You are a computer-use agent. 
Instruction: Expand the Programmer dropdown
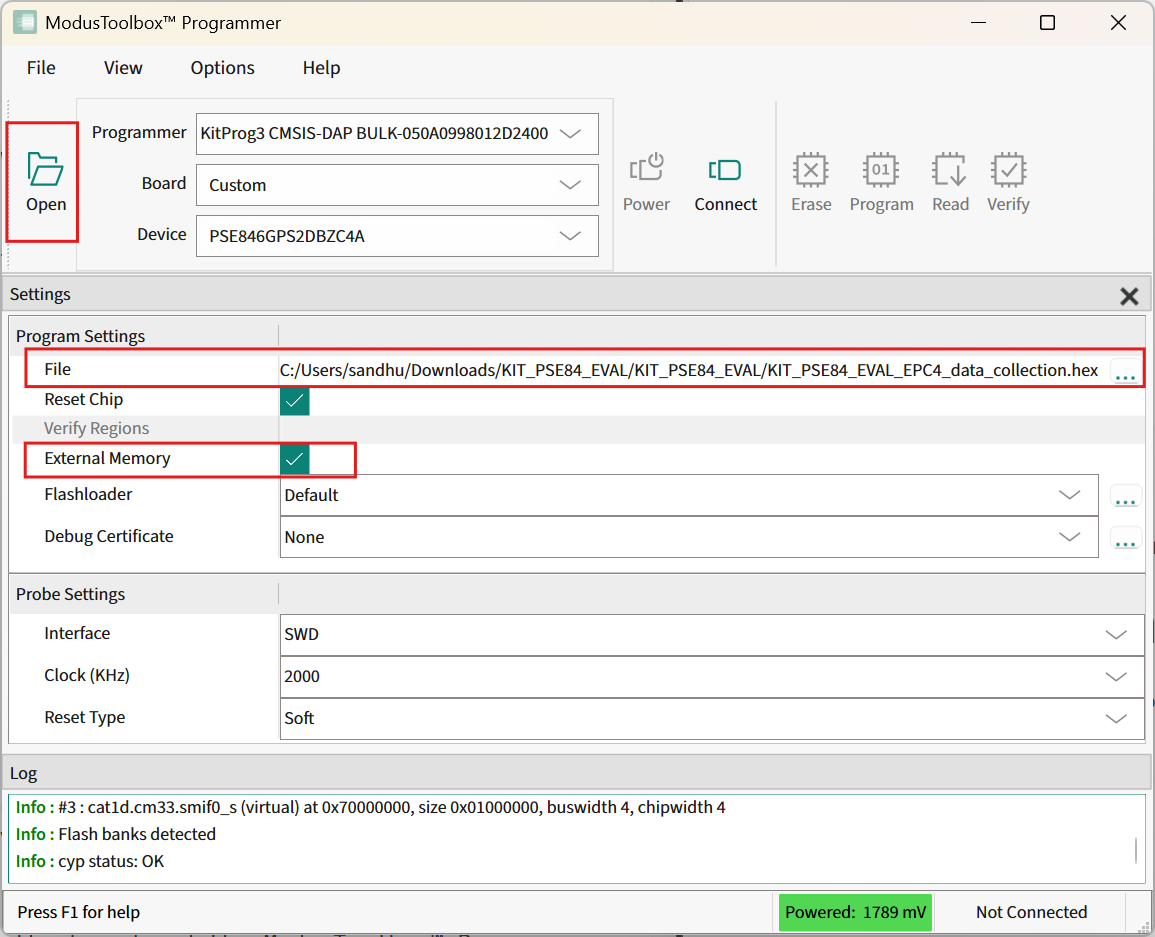(570, 134)
